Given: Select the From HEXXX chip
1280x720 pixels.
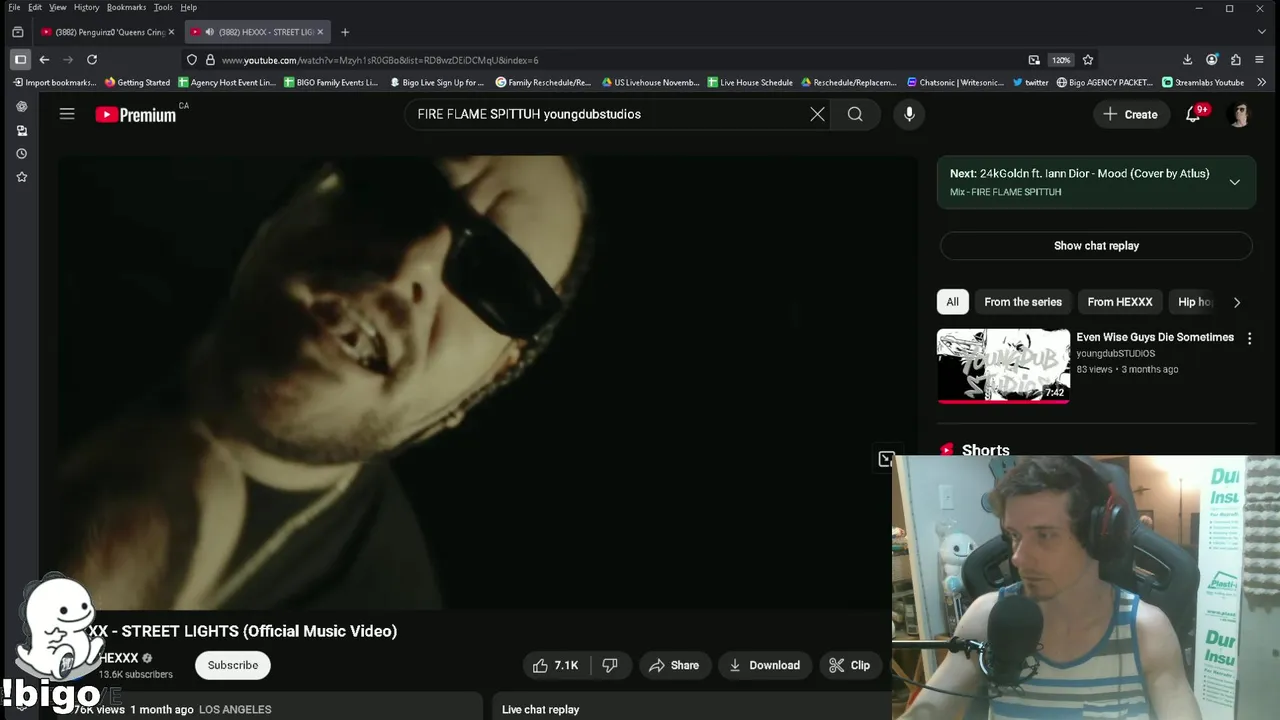Looking at the screenshot, I should click(x=1120, y=302).
